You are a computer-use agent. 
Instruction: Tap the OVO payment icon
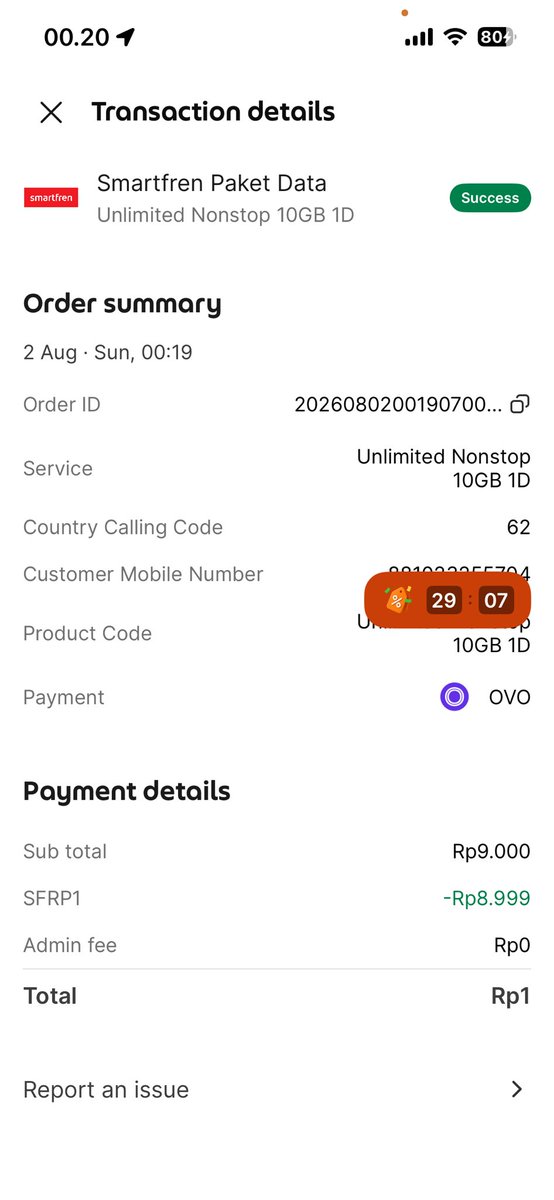(455, 697)
